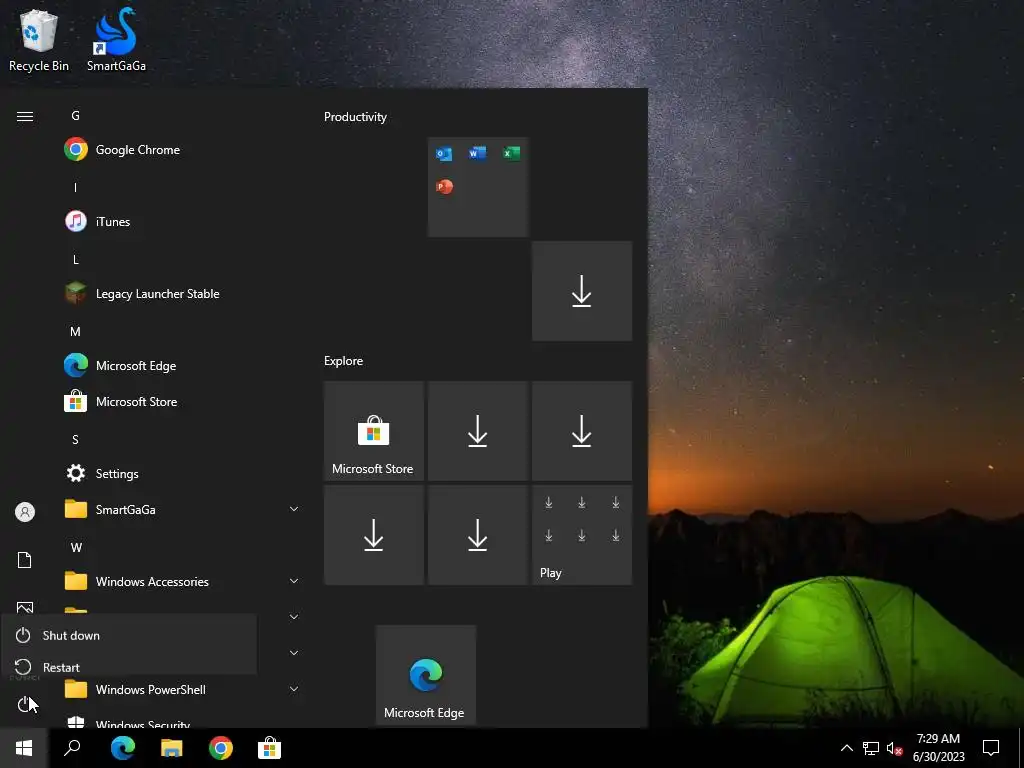Open the Outlook icon in Office tile
Image resolution: width=1024 pixels, height=768 pixels.
[444, 154]
